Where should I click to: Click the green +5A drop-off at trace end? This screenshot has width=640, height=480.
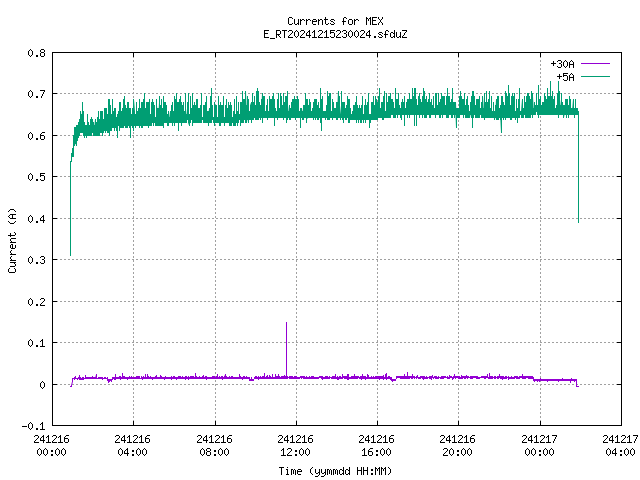coord(578,167)
